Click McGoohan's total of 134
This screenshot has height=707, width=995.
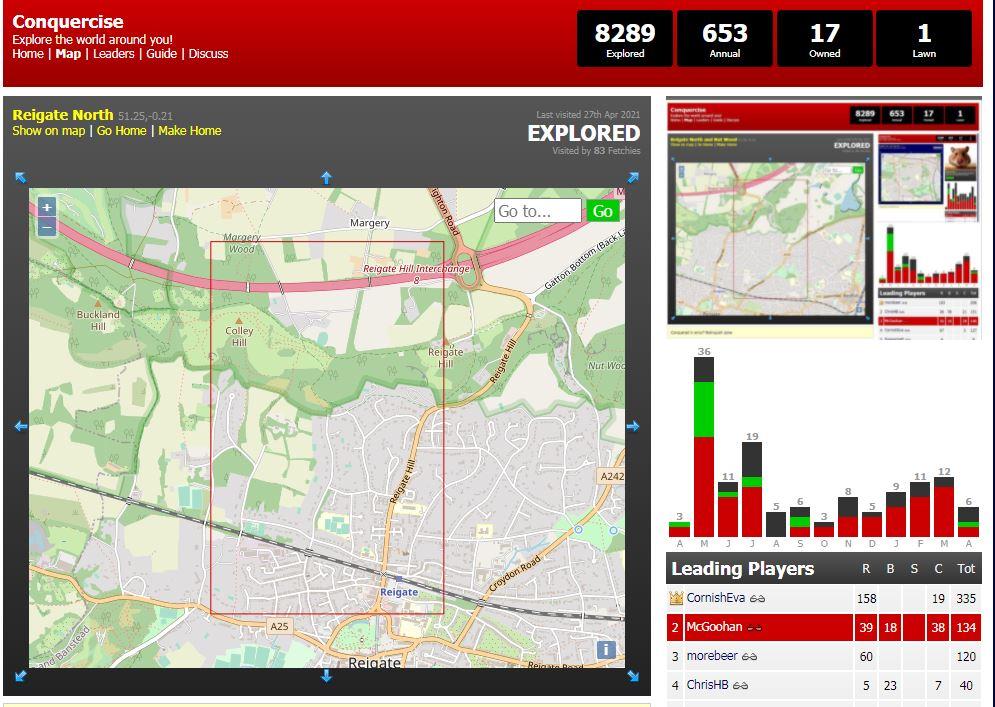click(x=966, y=628)
